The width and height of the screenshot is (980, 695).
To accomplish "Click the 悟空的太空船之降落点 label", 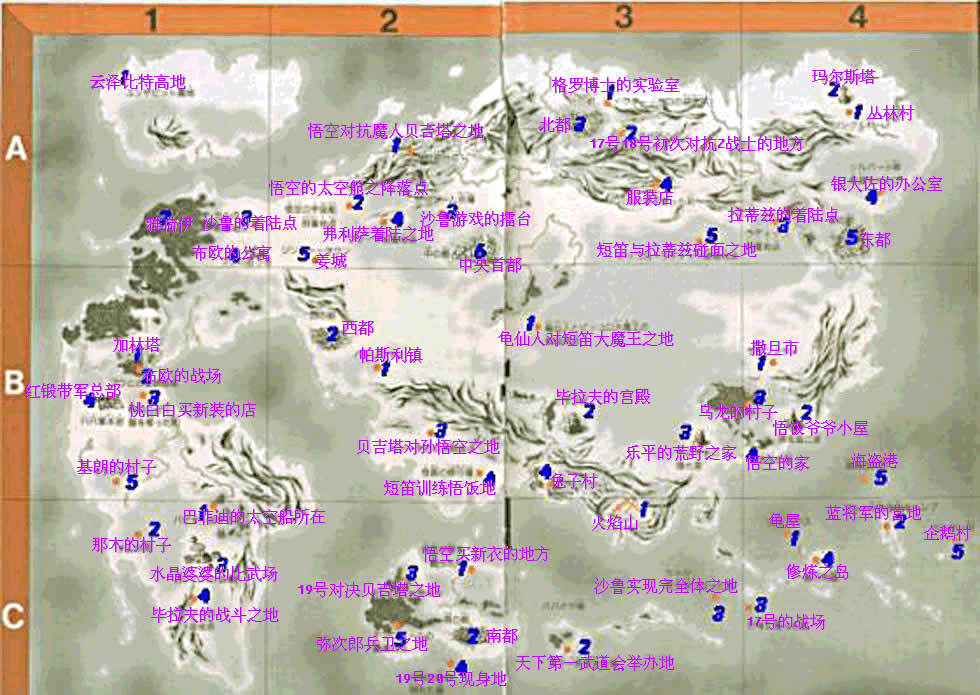I will tap(349, 188).
